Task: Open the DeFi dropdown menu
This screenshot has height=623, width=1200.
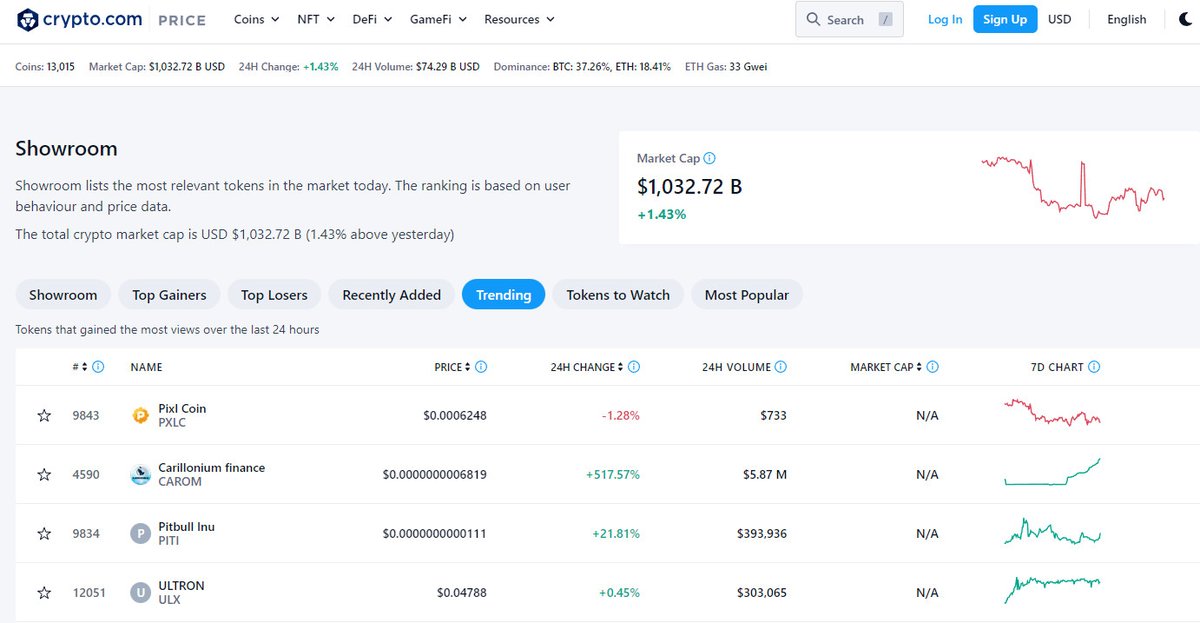Action: tap(372, 19)
